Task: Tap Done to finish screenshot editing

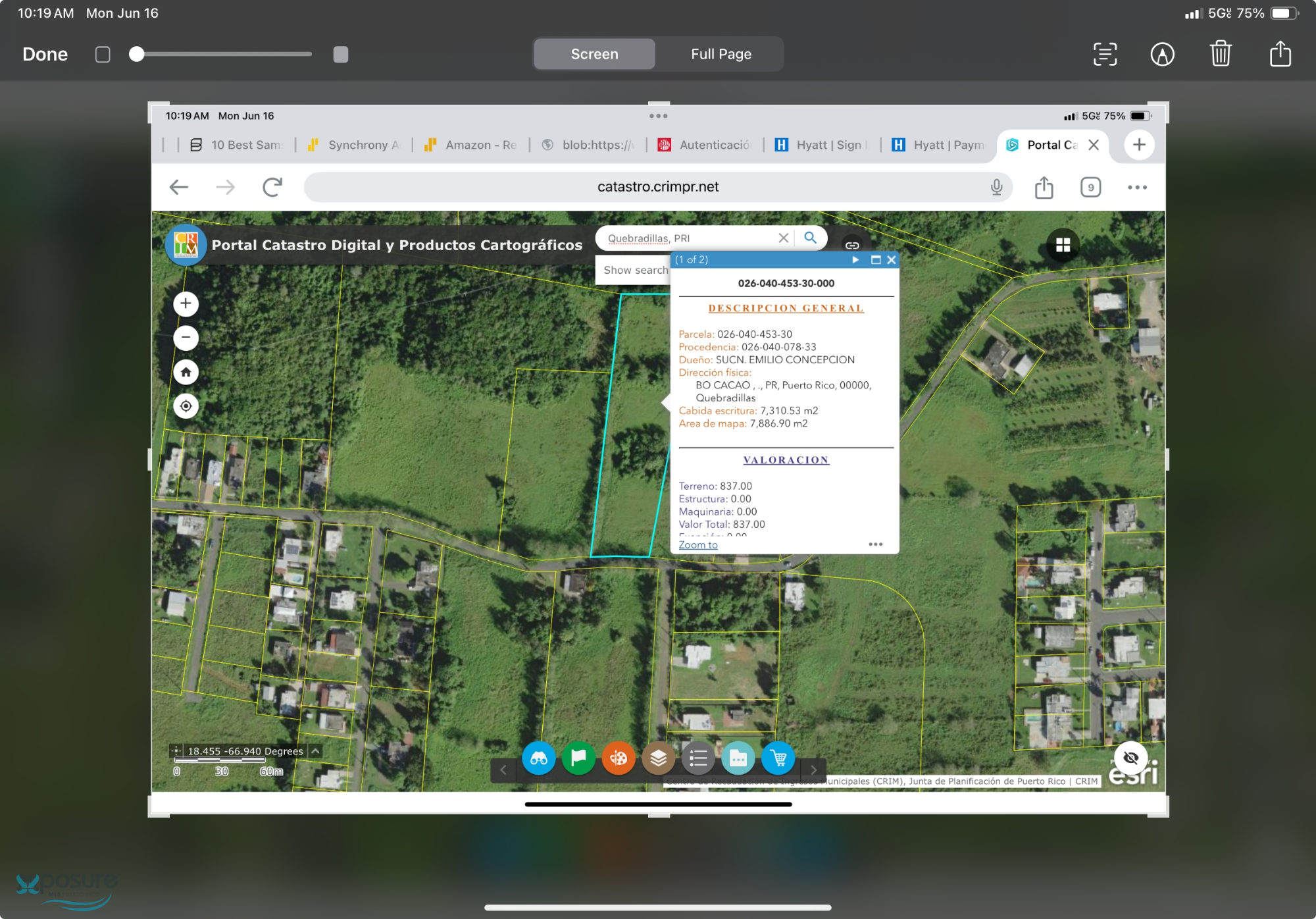Action: coord(45,54)
